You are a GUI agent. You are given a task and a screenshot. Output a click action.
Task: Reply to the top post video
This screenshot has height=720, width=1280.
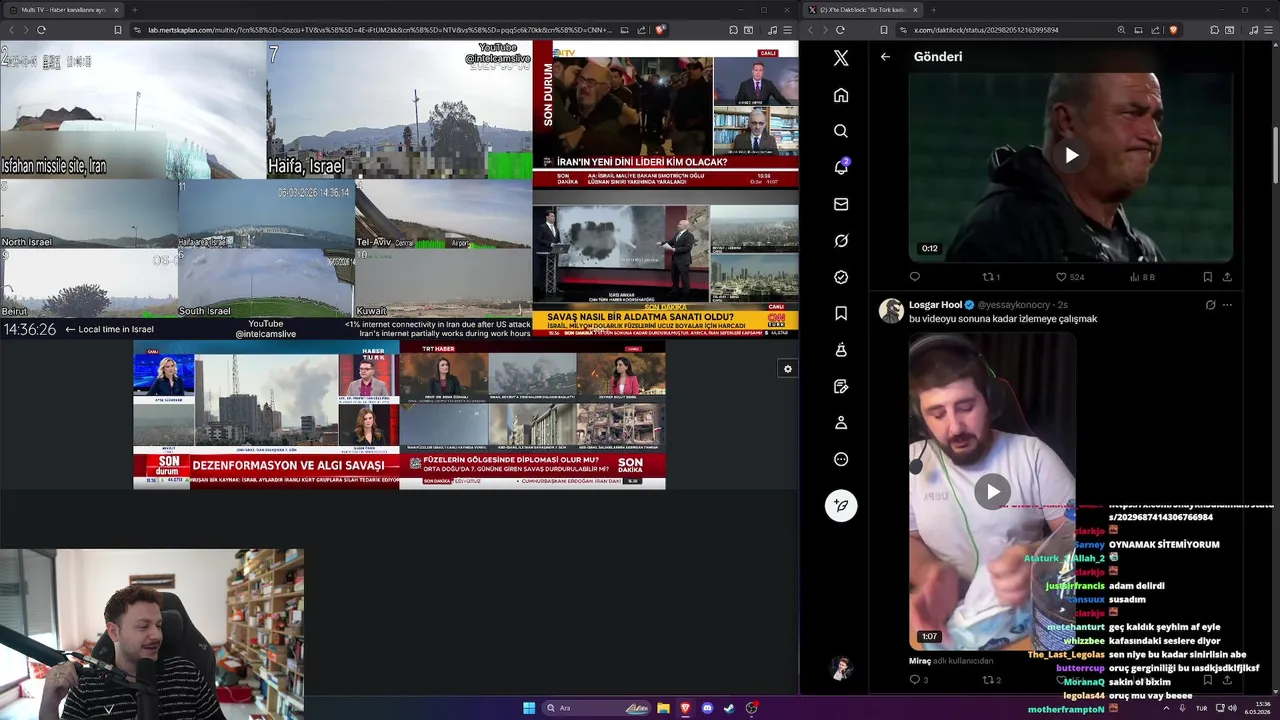coord(914,277)
